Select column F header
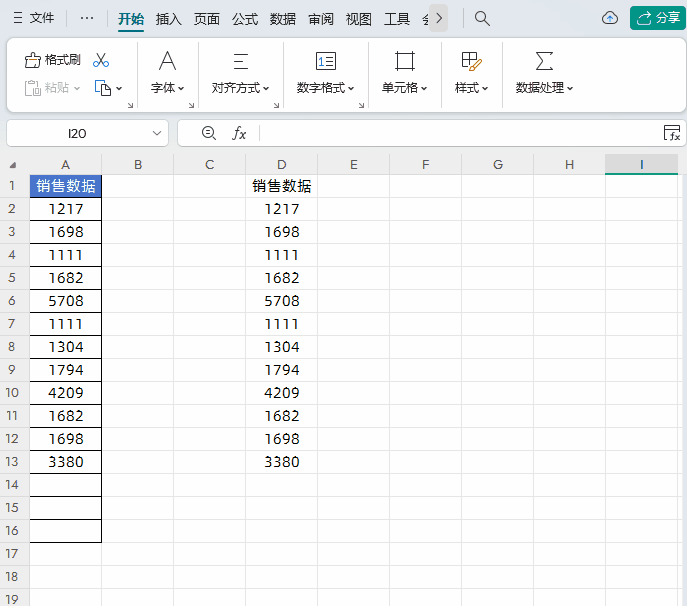Image resolution: width=687 pixels, height=606 pixels. coord(425,164)
